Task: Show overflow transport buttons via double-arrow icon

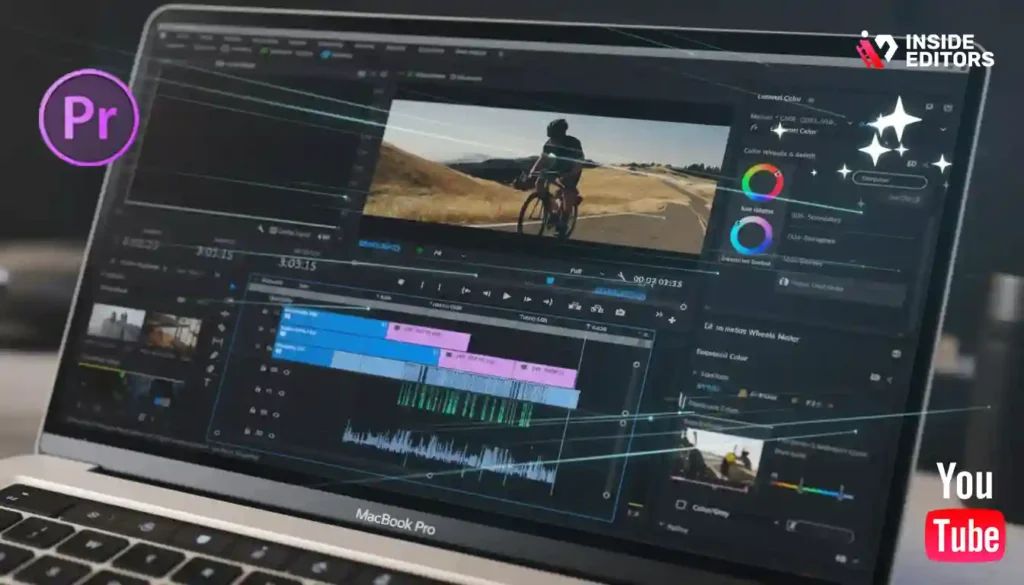Action: pyautogui.click(x=659, y=314)
